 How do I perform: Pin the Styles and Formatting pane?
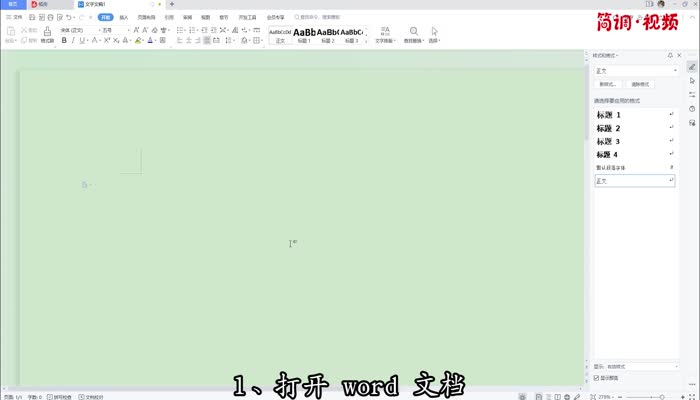670,55
